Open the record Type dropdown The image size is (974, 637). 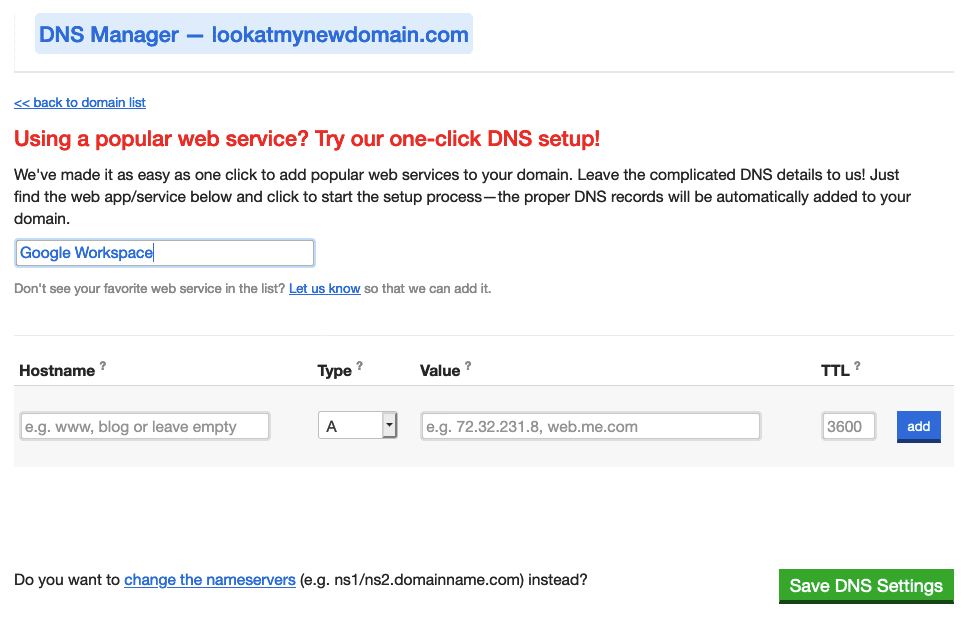[x=357, y=426]
